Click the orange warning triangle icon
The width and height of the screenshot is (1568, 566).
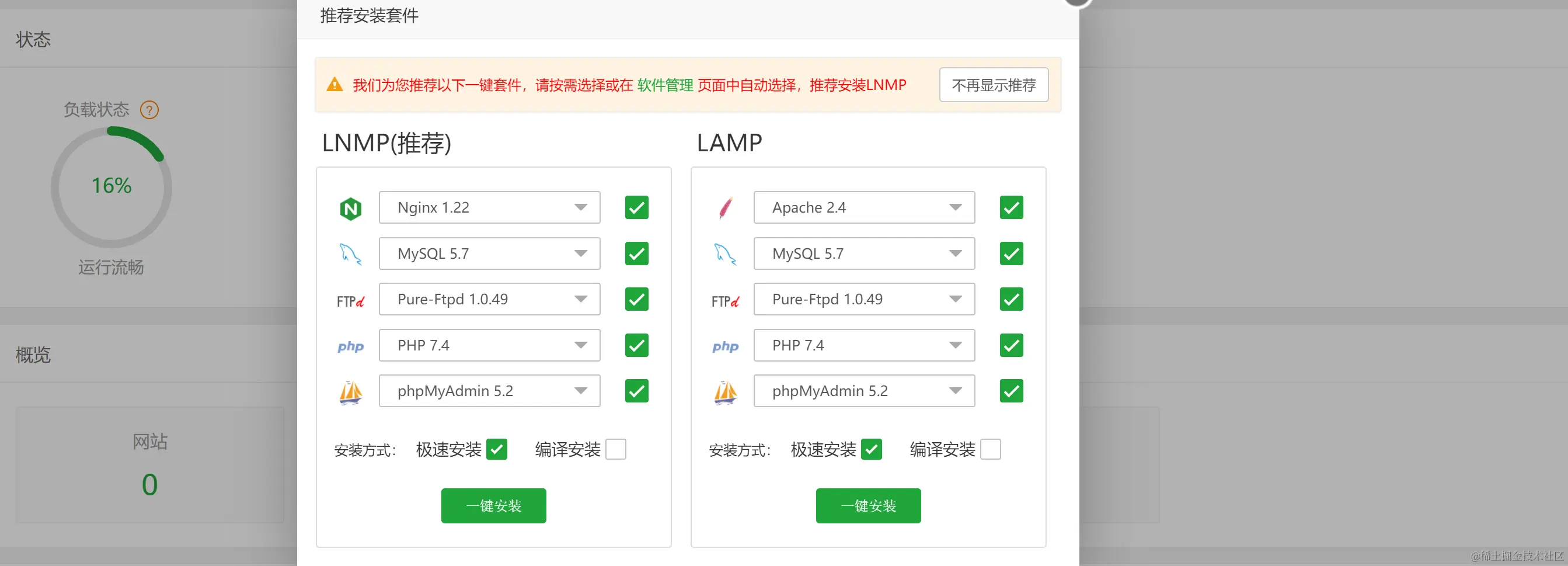coord(334,85)
